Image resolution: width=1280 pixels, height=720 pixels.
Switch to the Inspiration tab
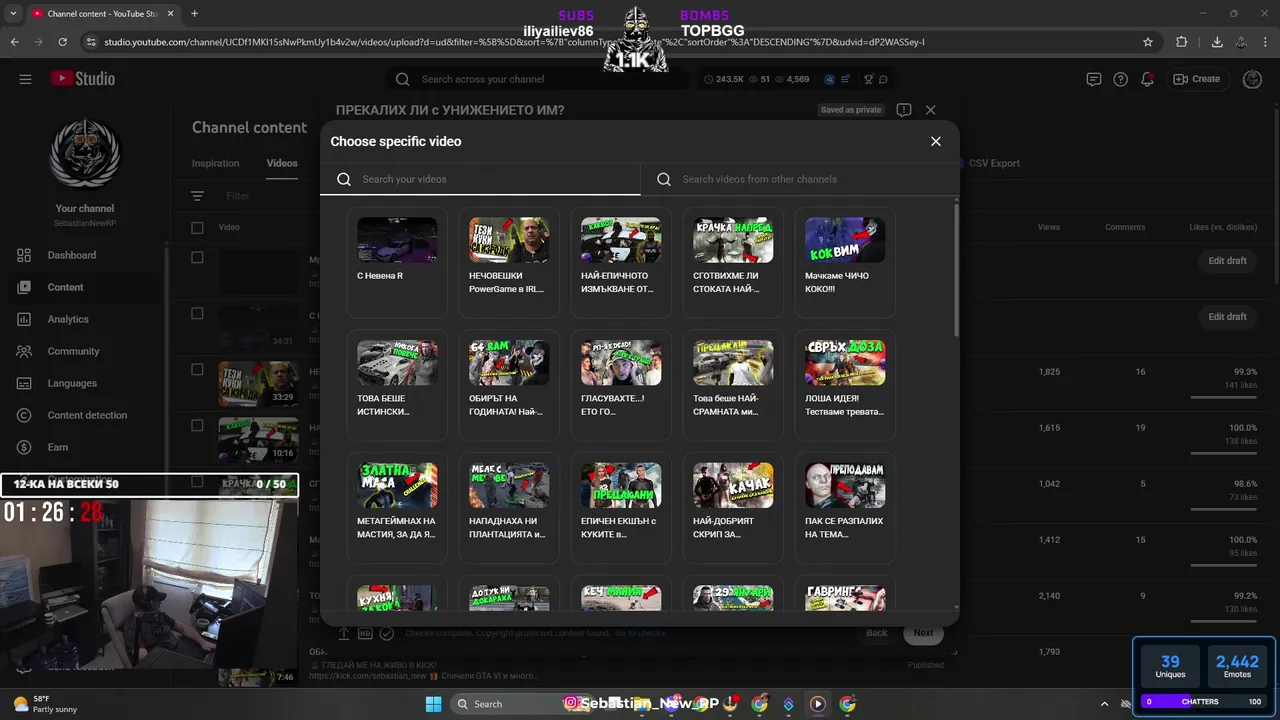[216, 163]
